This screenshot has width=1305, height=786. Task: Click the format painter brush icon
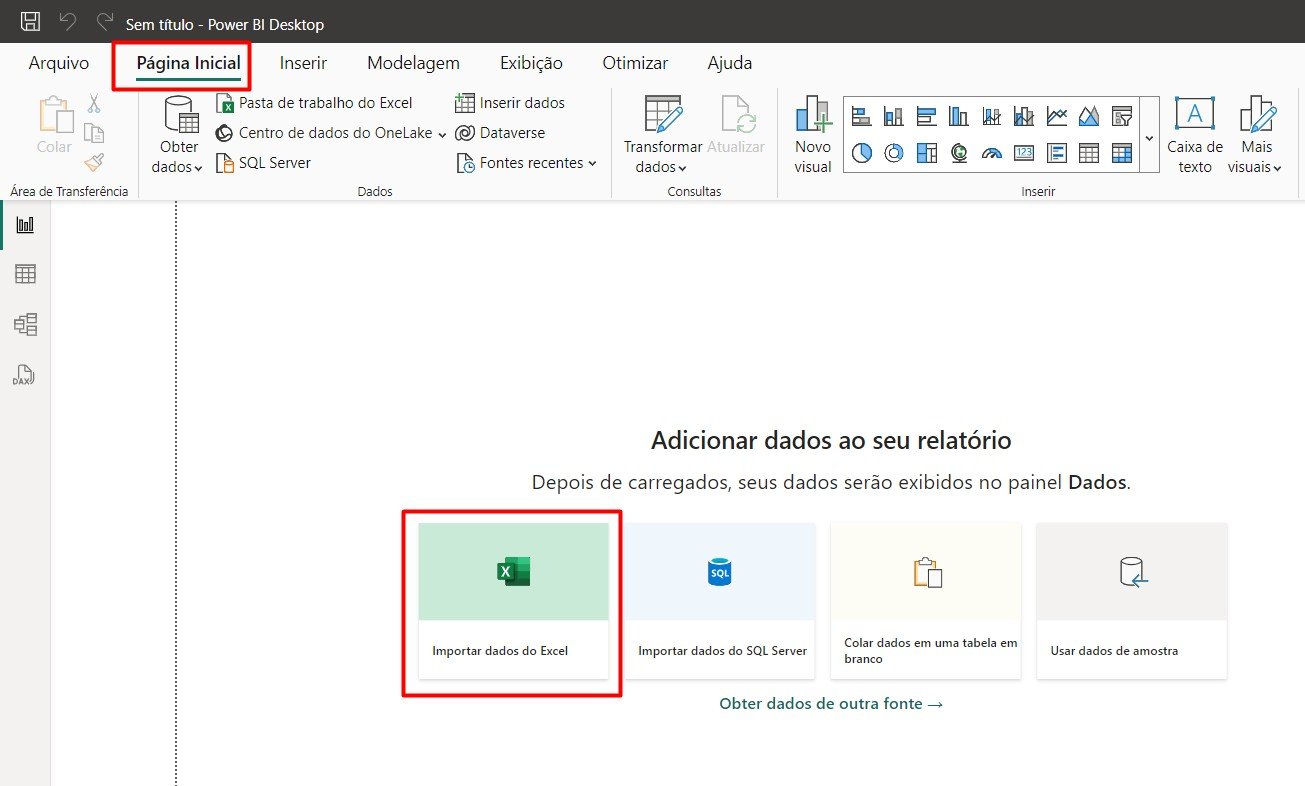point(94,163)
